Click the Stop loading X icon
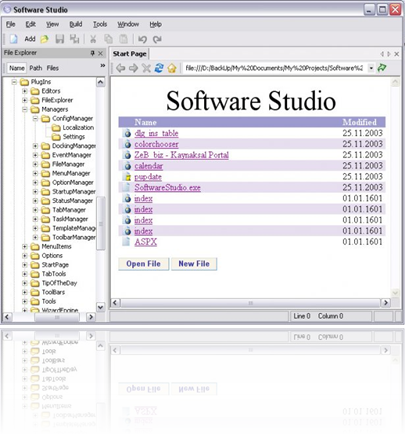 point(146,68)
